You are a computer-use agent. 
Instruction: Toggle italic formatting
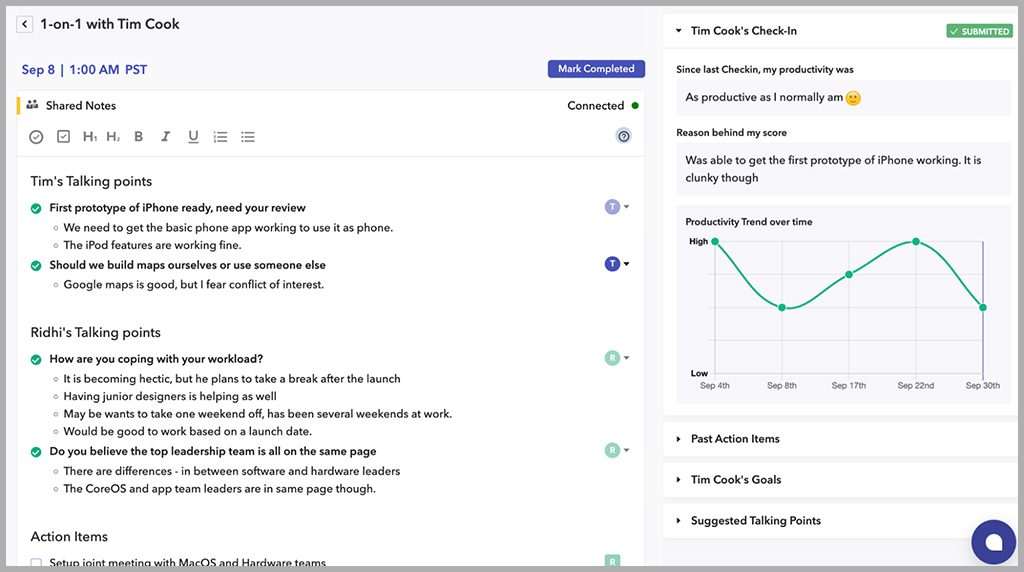coord(166,136)
